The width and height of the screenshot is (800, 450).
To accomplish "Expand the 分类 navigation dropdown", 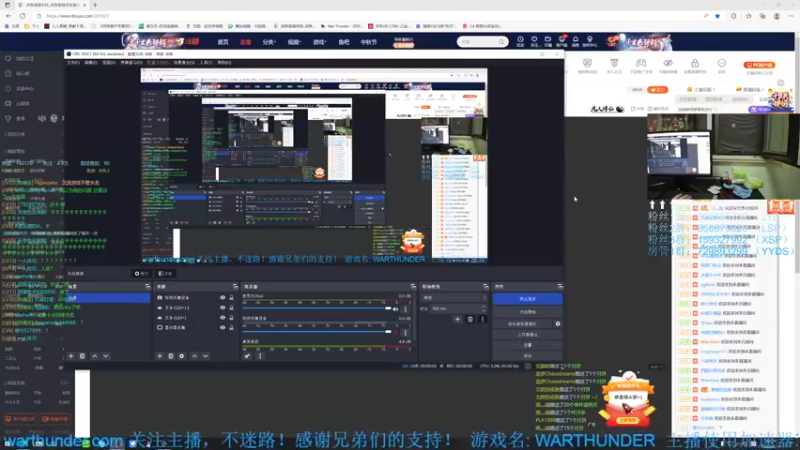I will [x=269, y=42].
